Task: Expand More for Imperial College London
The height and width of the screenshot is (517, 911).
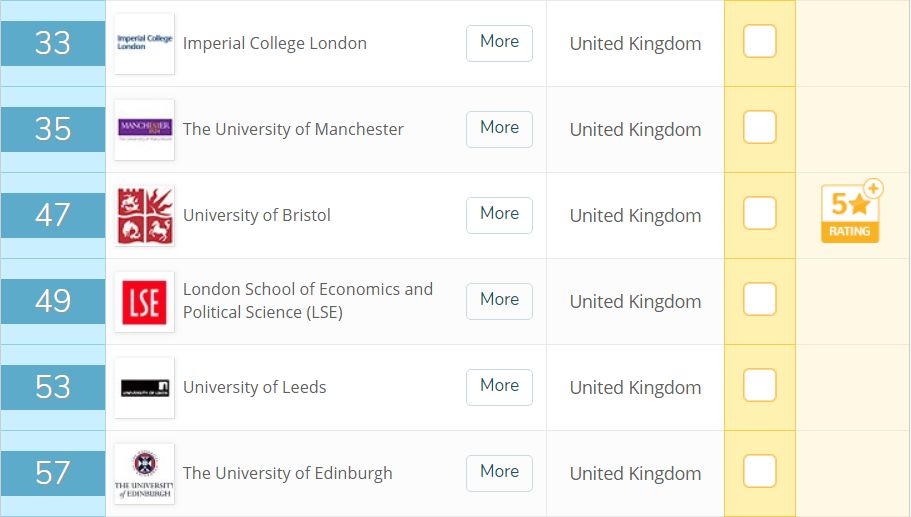Action: click(x=499, y=43)
